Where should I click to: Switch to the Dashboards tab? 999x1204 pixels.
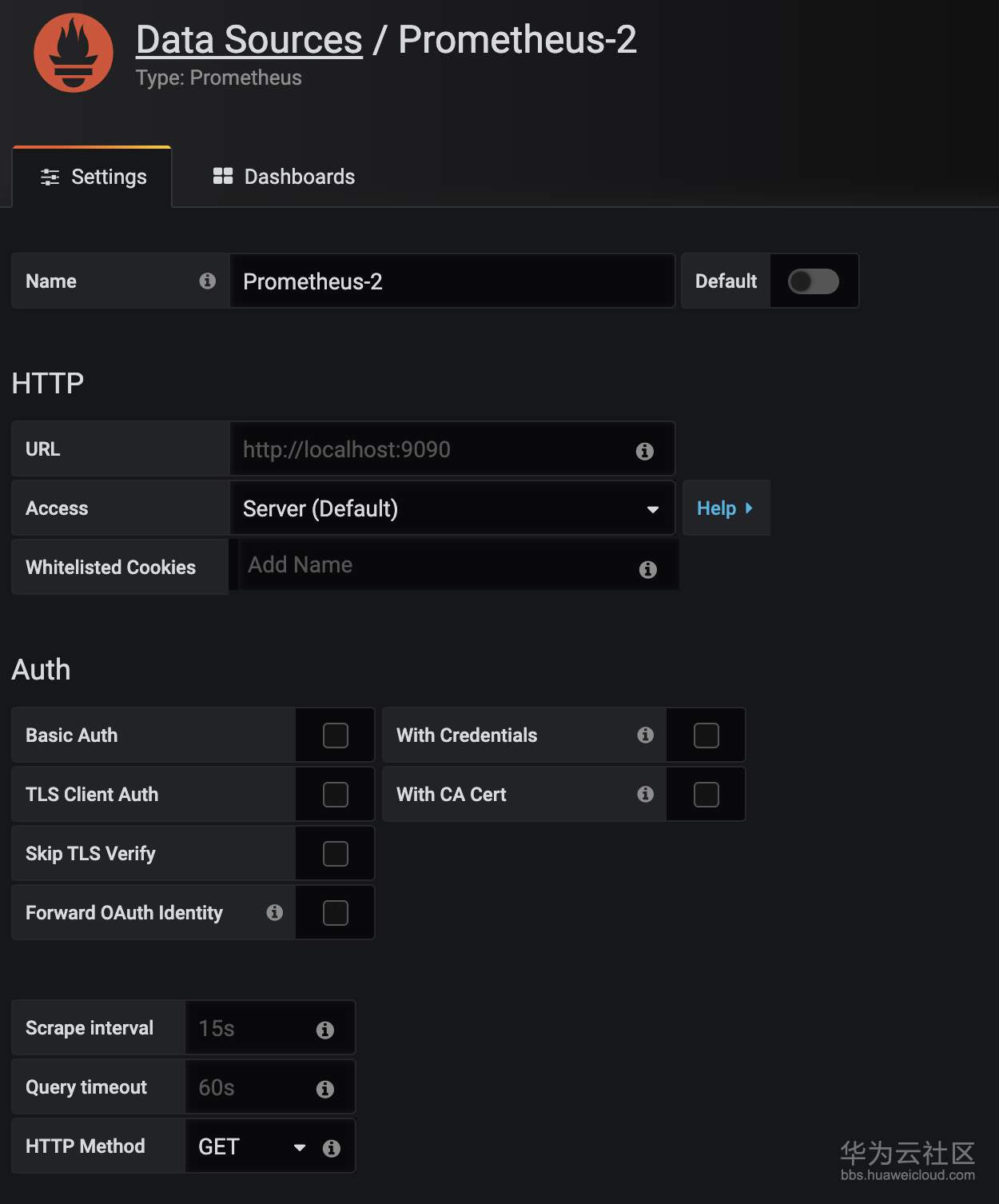pos(284,177)
